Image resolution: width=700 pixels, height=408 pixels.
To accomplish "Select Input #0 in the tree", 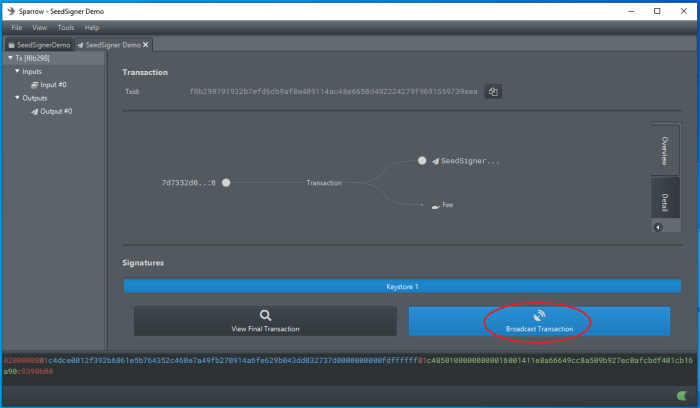I will pos(54,85).
